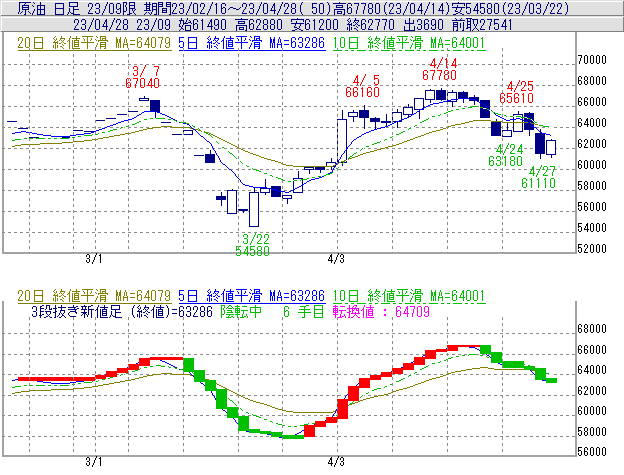Click the 5日 終値平滑 legend in lower chart
This screenshot has width=624, height=475.
click(x=252, y=296)
